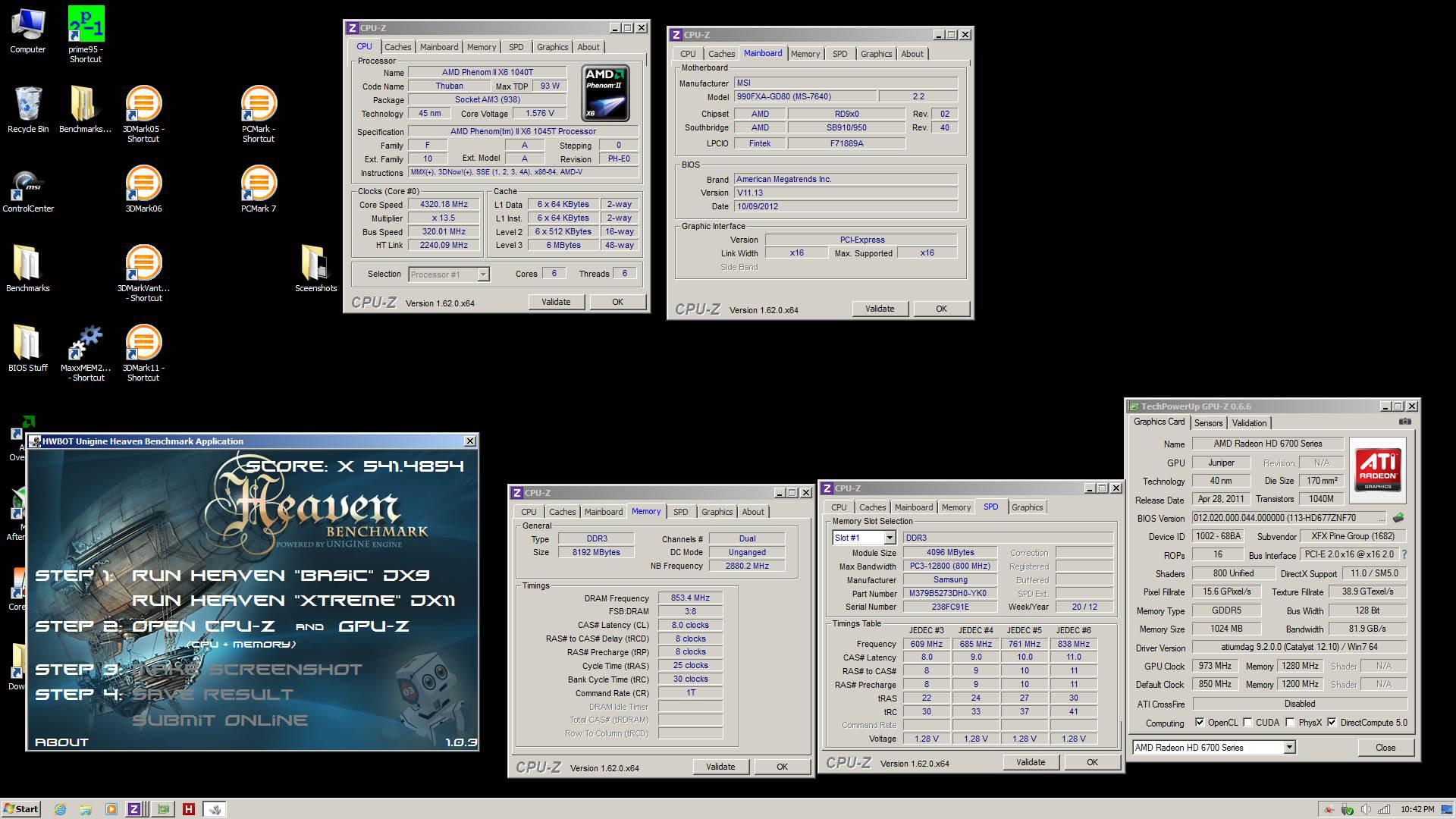Click OK in the SPD CPU-Z window
This screenshot has width=1456, height=819.
(1092, 762)
